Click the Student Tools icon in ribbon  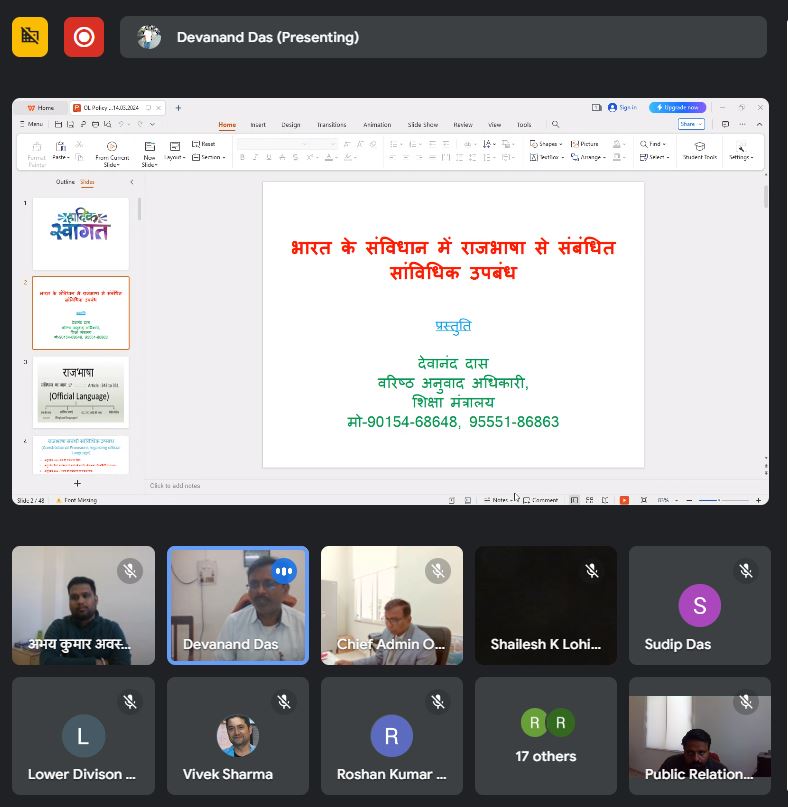click(x=699, y=148)
